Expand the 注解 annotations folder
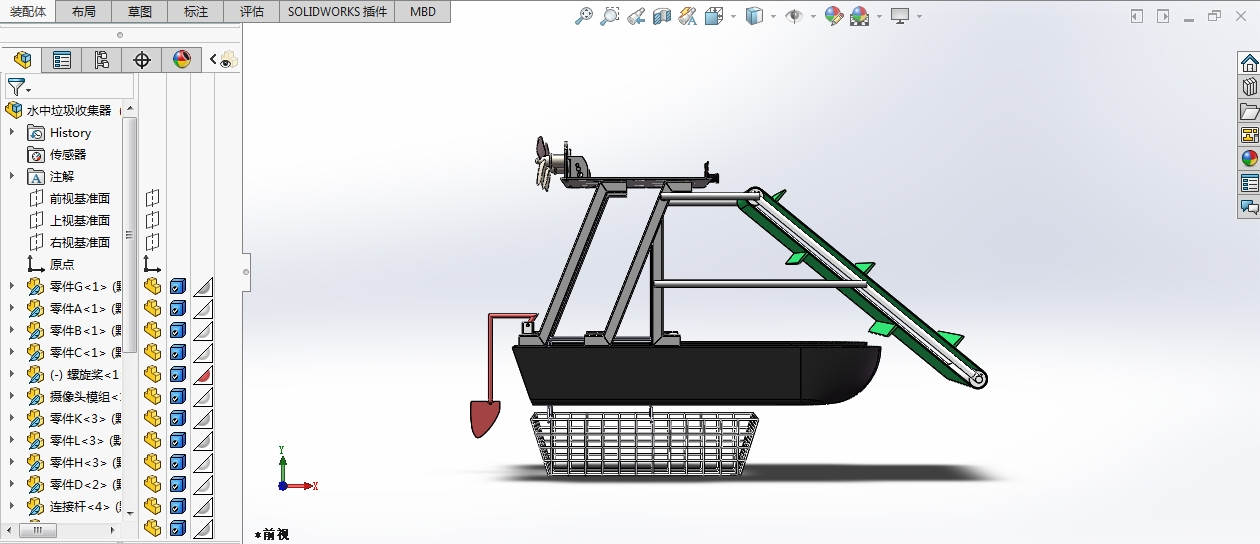 coord(12,176)
